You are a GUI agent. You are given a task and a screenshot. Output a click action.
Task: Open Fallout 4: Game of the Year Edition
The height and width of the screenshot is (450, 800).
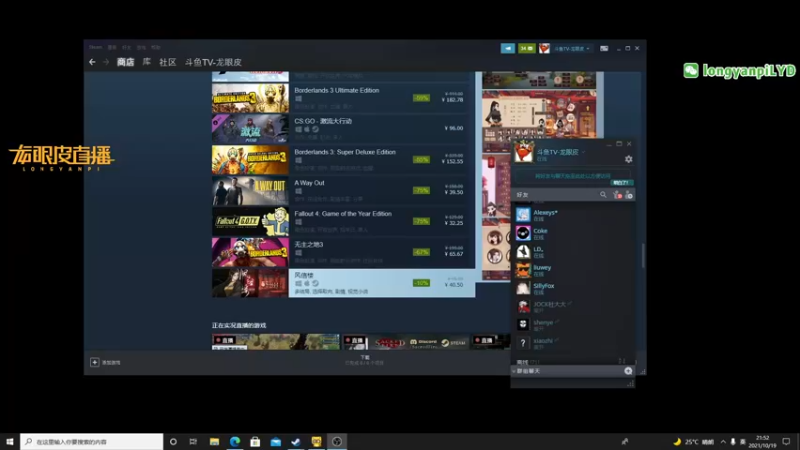tap(341, 221)
